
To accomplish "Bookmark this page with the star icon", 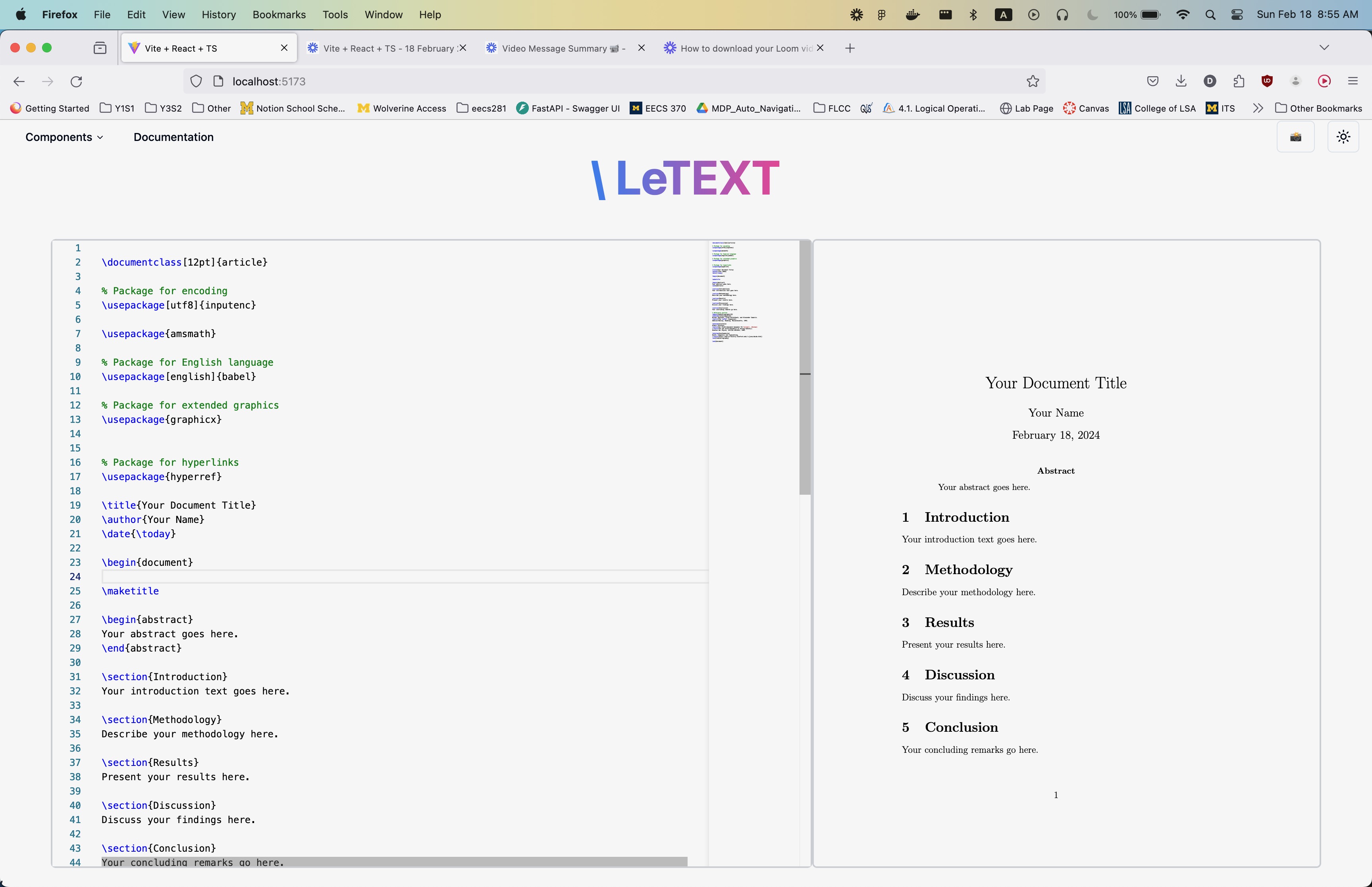I will [x=1032, y=82].
